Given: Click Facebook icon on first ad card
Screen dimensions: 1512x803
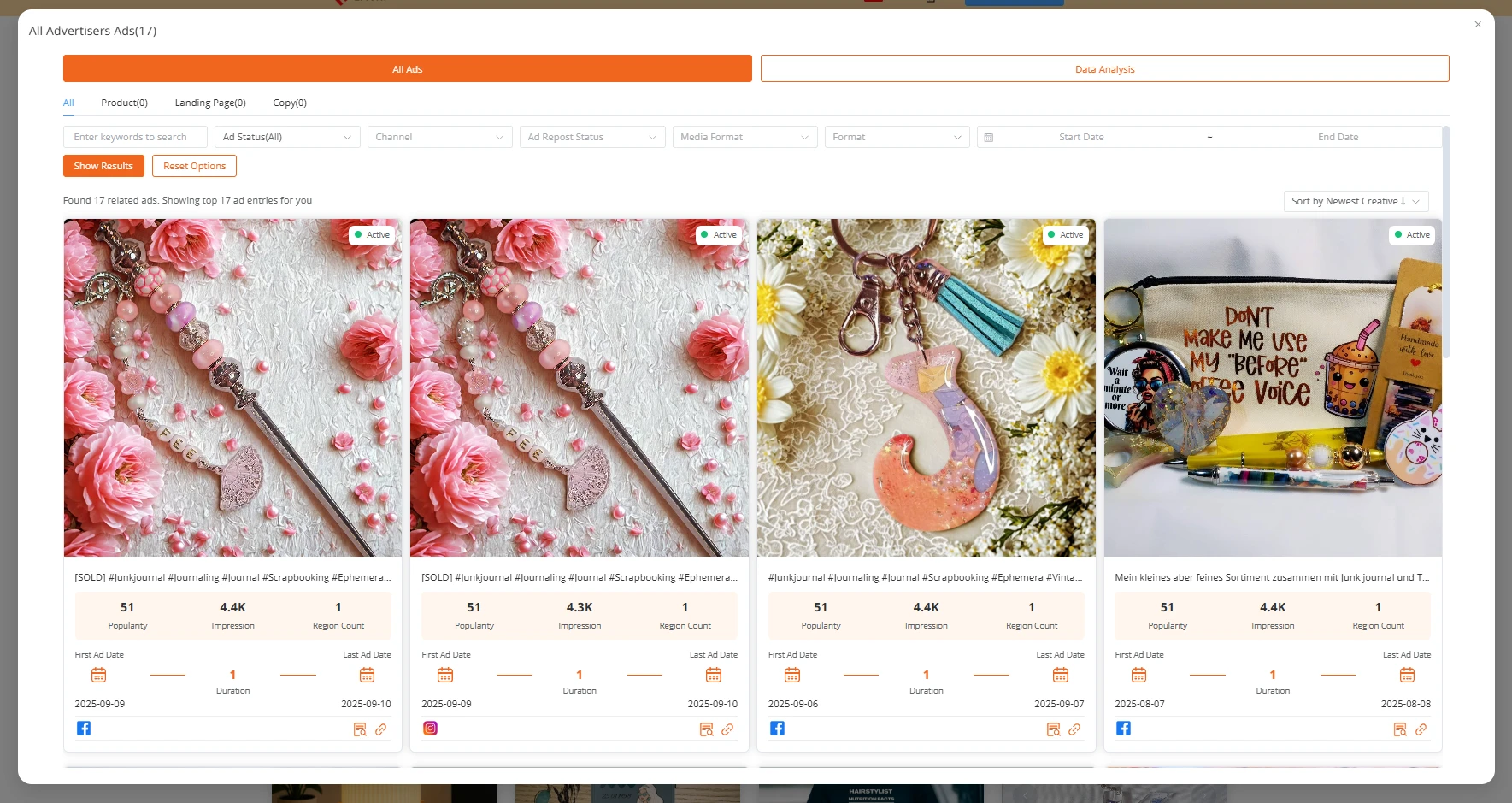Looking at the screenshot, I should tap(84, 729).
